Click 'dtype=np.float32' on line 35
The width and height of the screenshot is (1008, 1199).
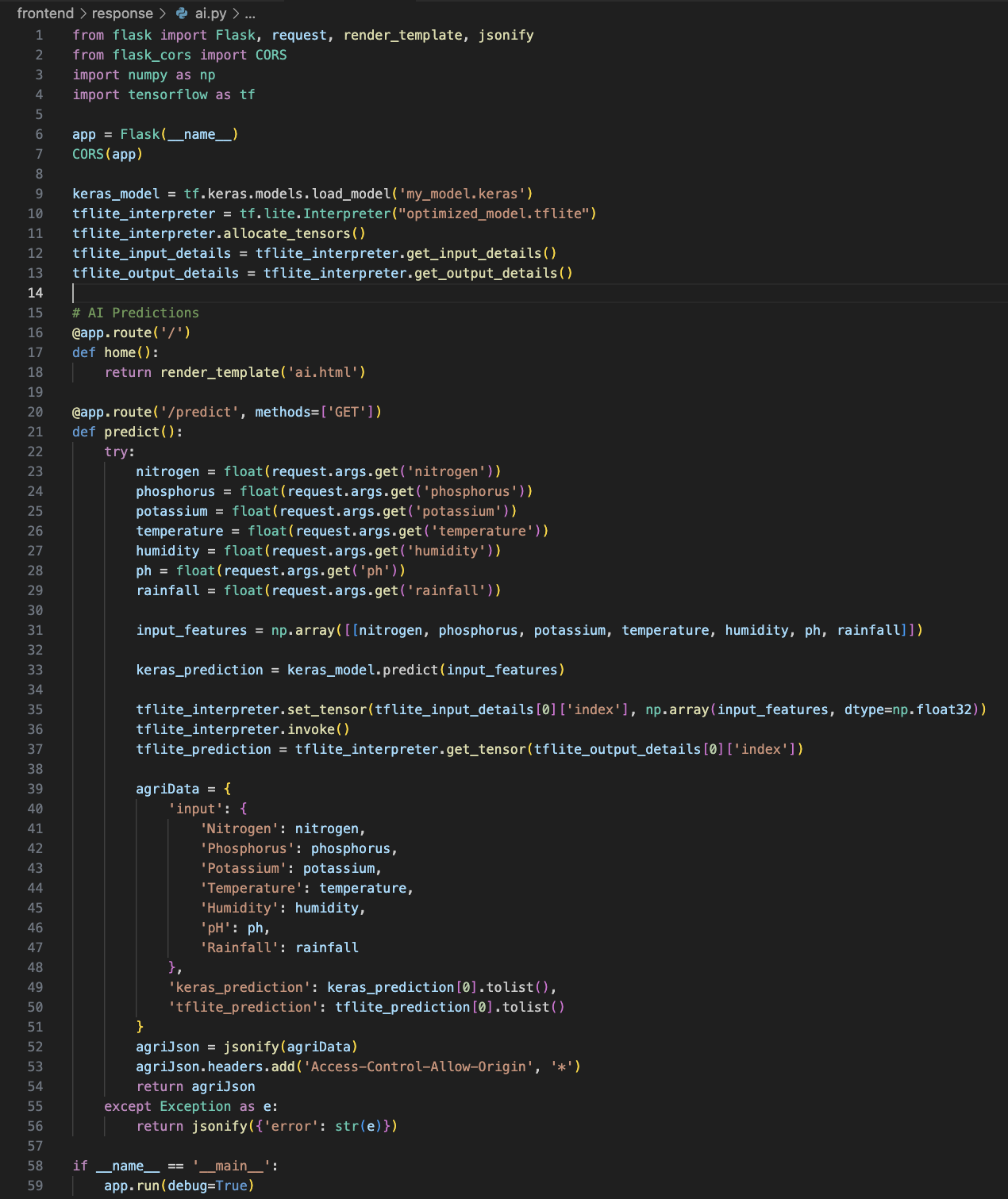908,709
